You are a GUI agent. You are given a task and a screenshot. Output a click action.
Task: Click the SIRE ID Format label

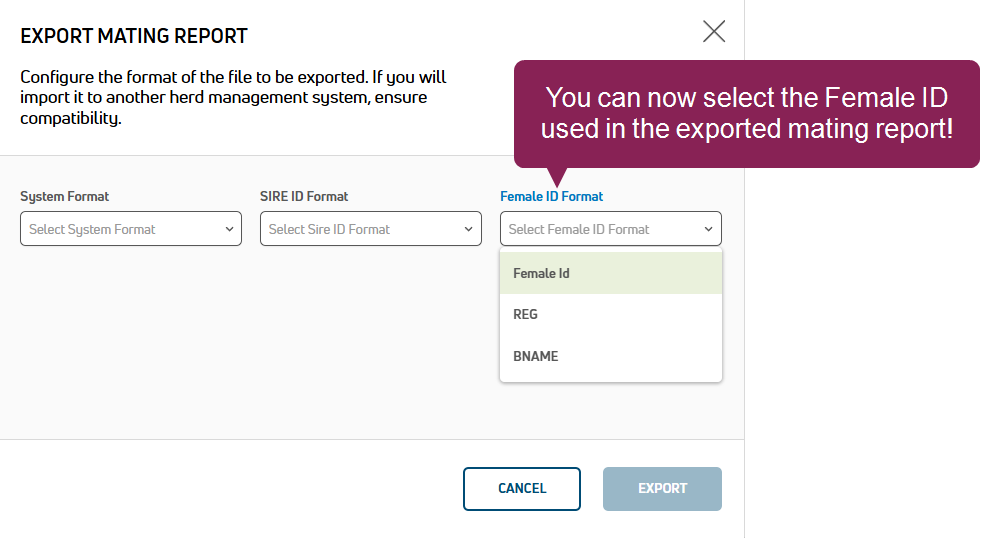(304, 197)
